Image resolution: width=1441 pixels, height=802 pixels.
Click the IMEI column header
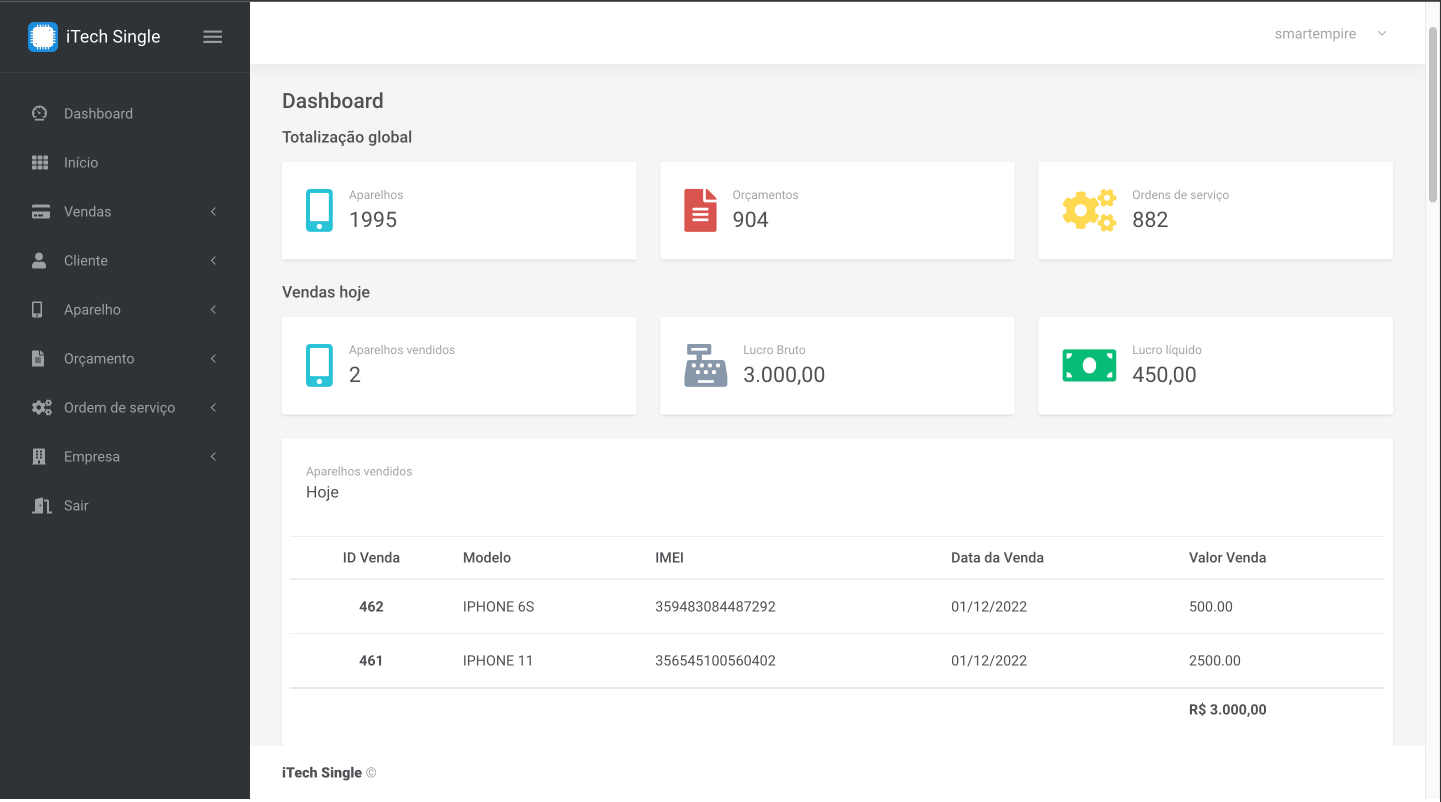pos(669,558)
